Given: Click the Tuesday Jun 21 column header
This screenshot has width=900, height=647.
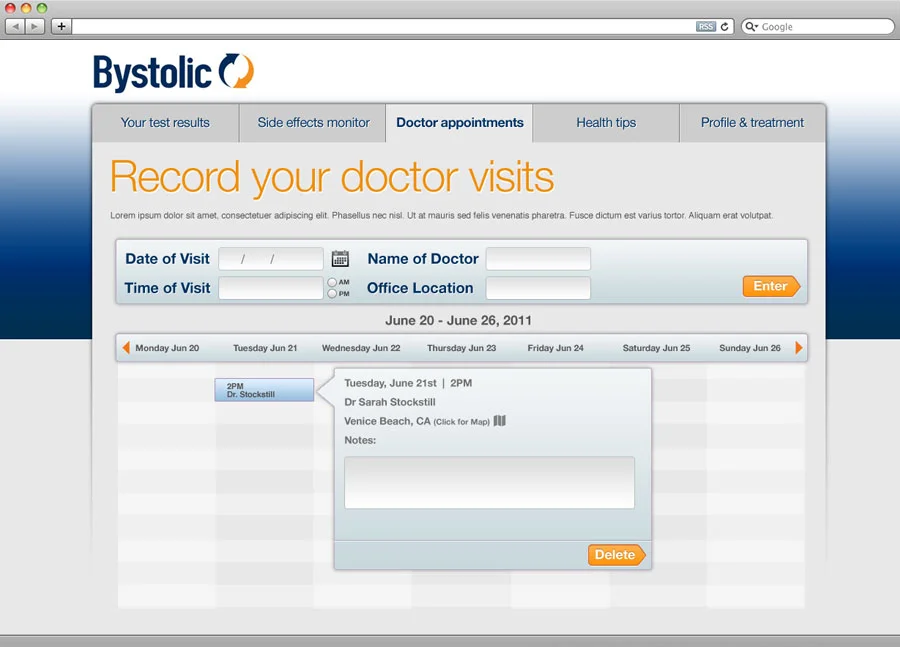Looking at the screenshot, I should [x=265, y=348].
